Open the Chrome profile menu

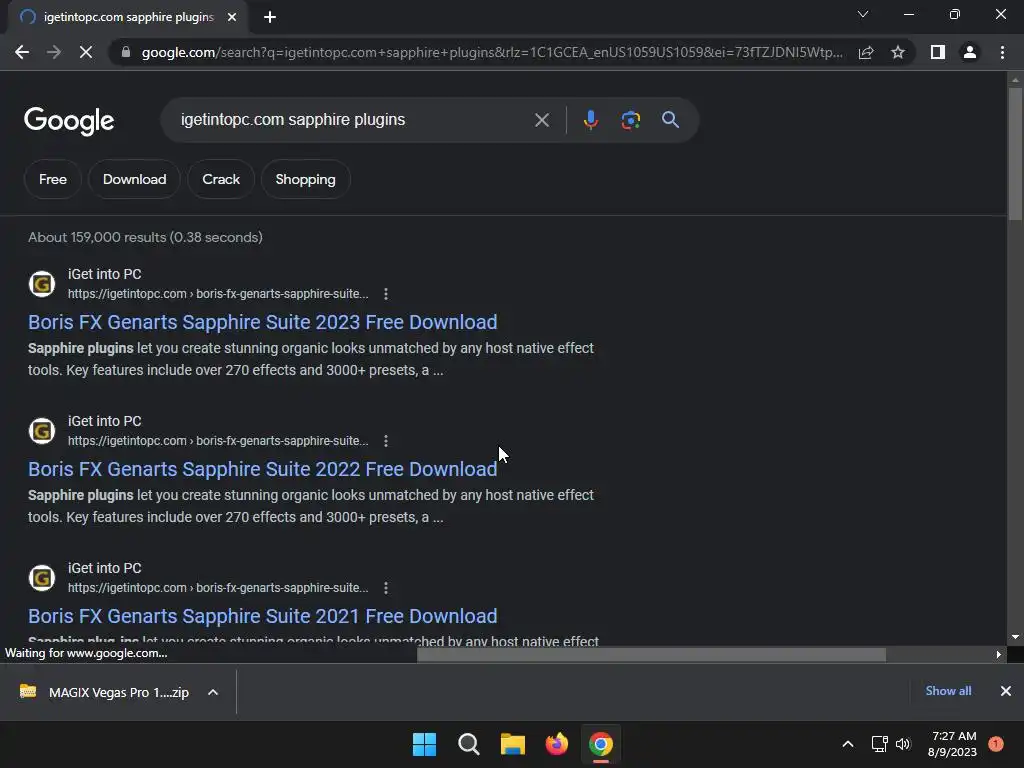click(x=970, y=52)
